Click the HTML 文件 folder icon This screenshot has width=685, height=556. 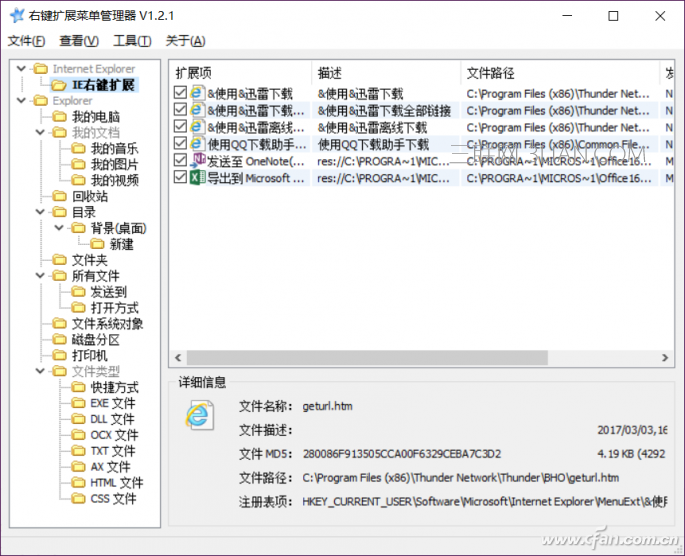click(78, 482)
